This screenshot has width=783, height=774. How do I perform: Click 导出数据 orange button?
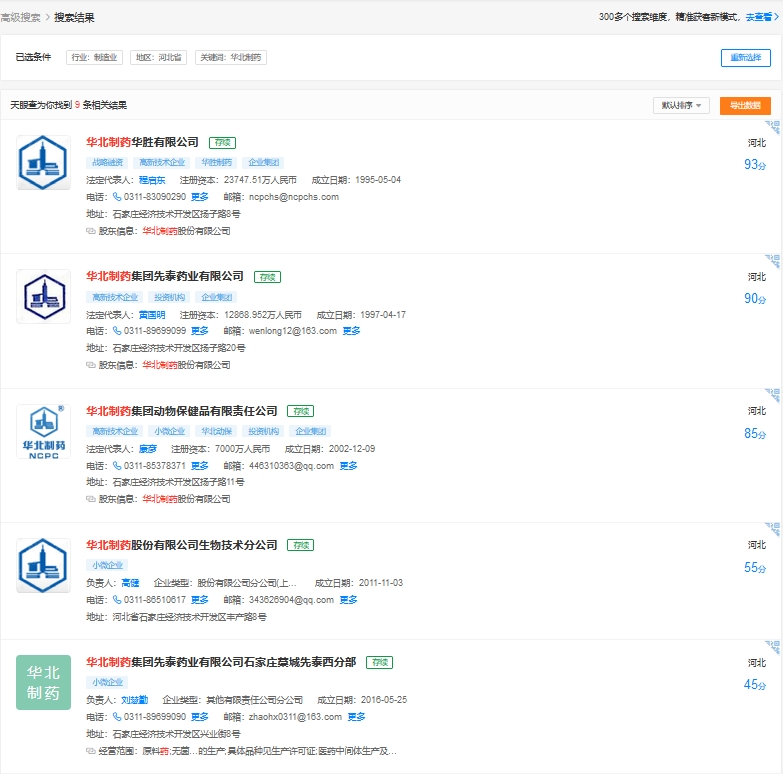(x=745, y=105)
